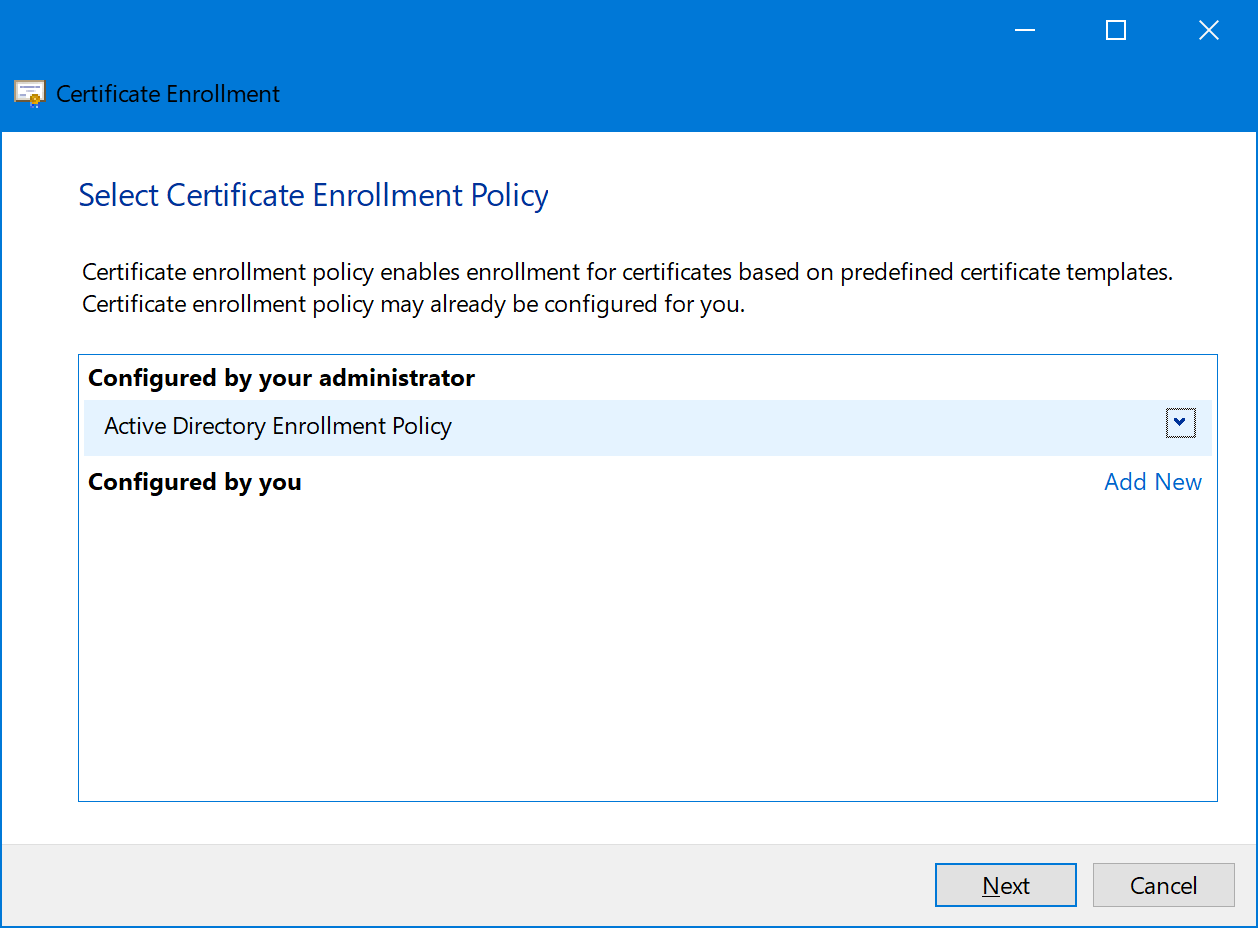
Task: Click the Select Certificate Enrollment Policy title
Action: pyautogui.click(x=313, y=195)
